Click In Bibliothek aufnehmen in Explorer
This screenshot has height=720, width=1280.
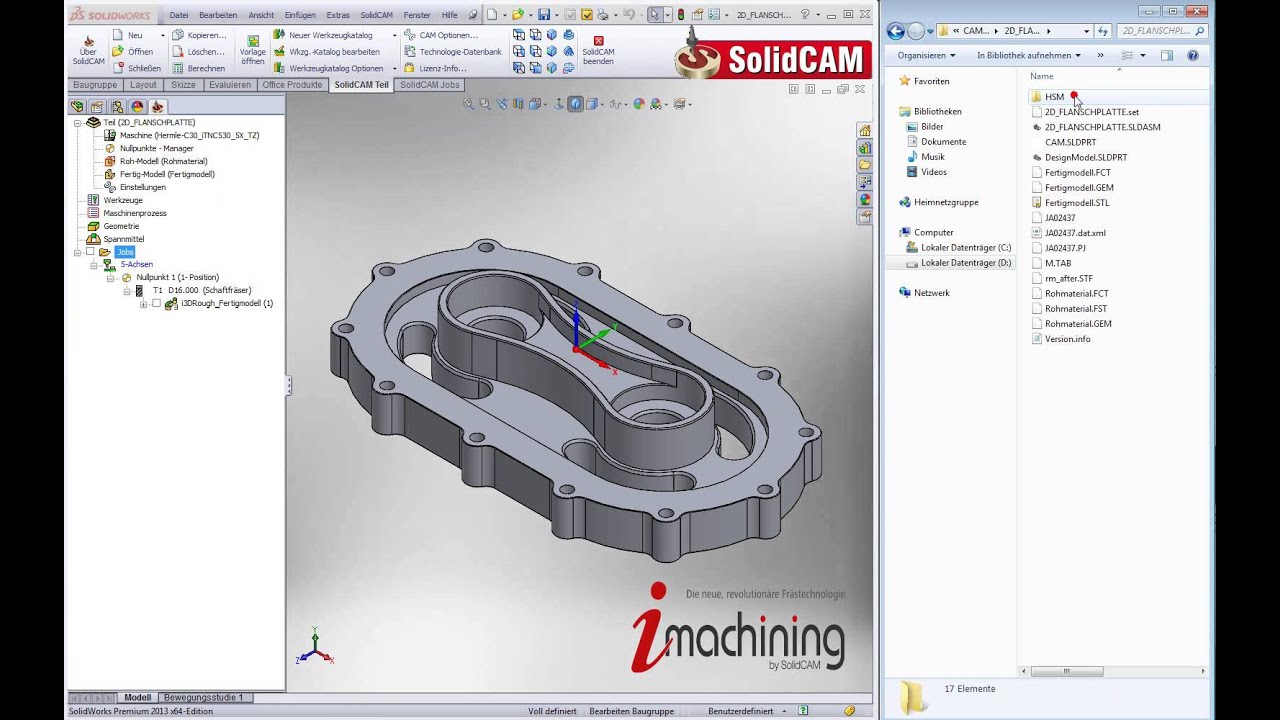click(x=1028, y=56)
